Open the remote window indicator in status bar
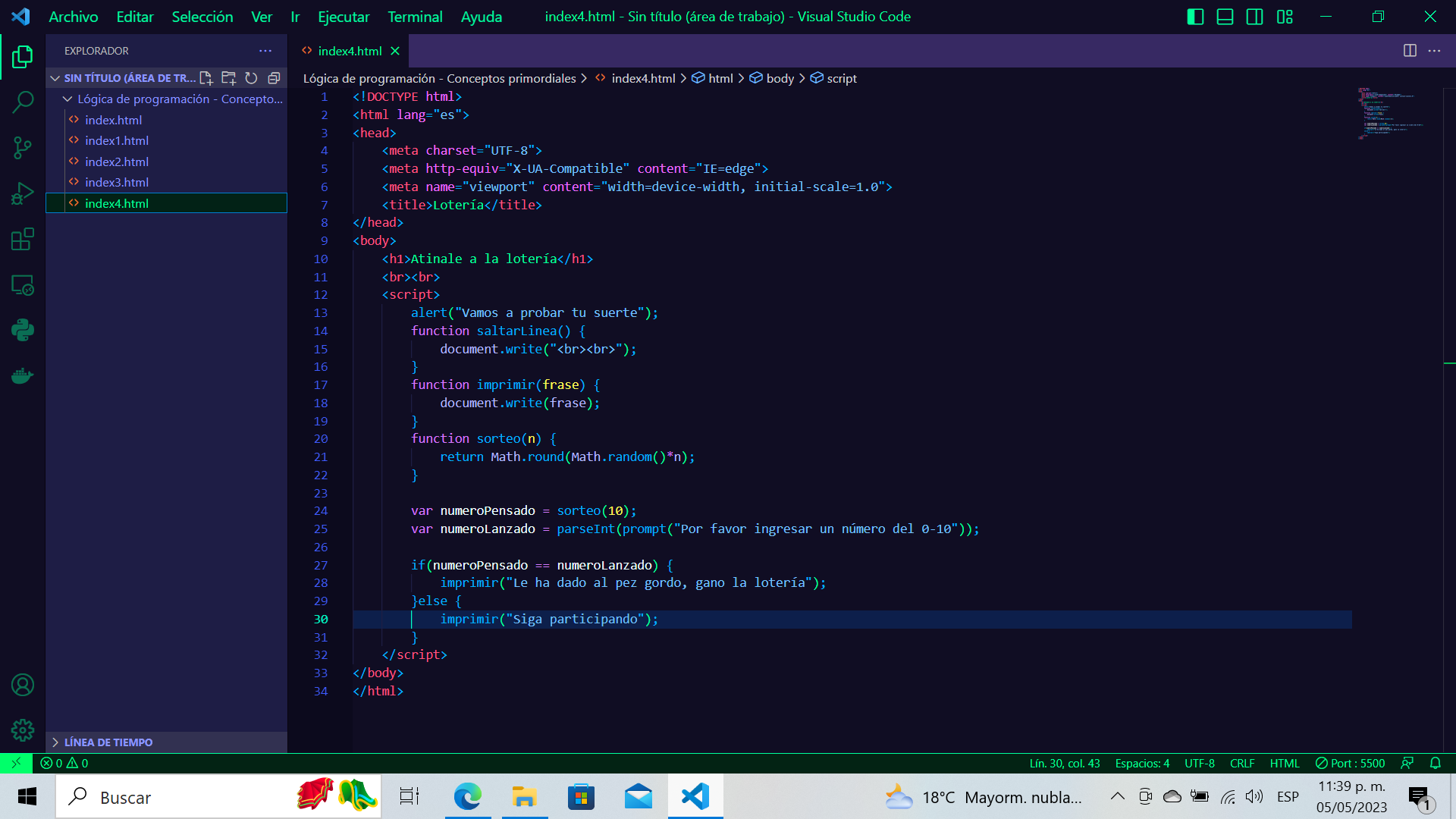The image size is (1456, 819). pos(16,763)
